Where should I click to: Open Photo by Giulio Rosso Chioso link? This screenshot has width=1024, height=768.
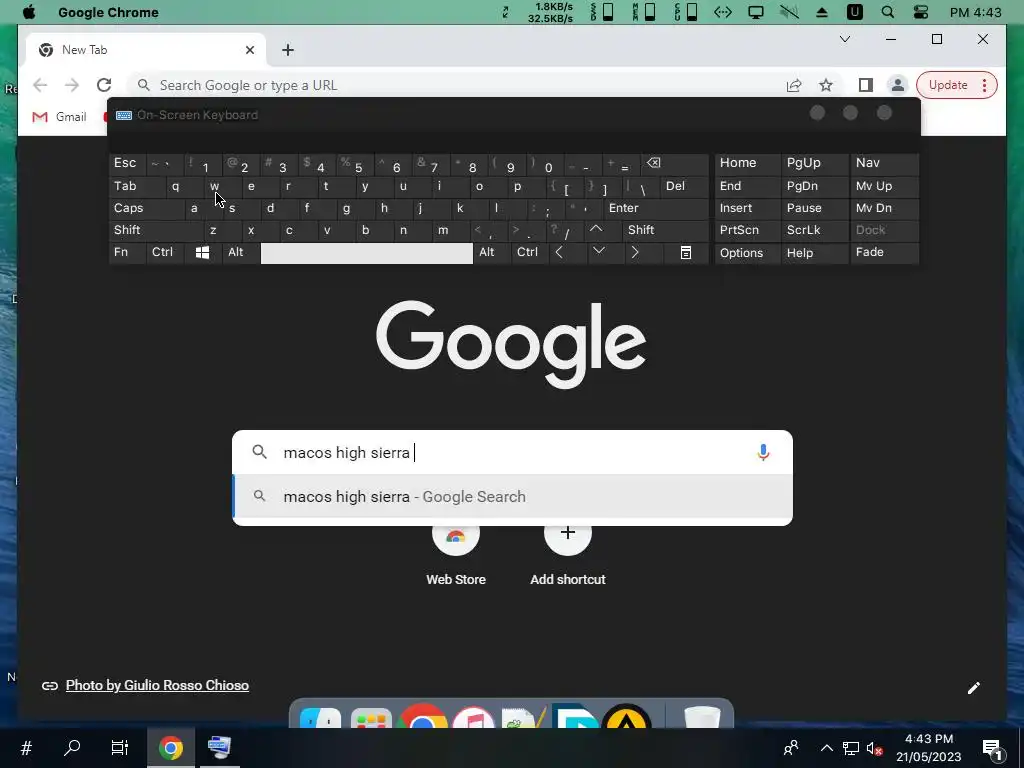157,685
